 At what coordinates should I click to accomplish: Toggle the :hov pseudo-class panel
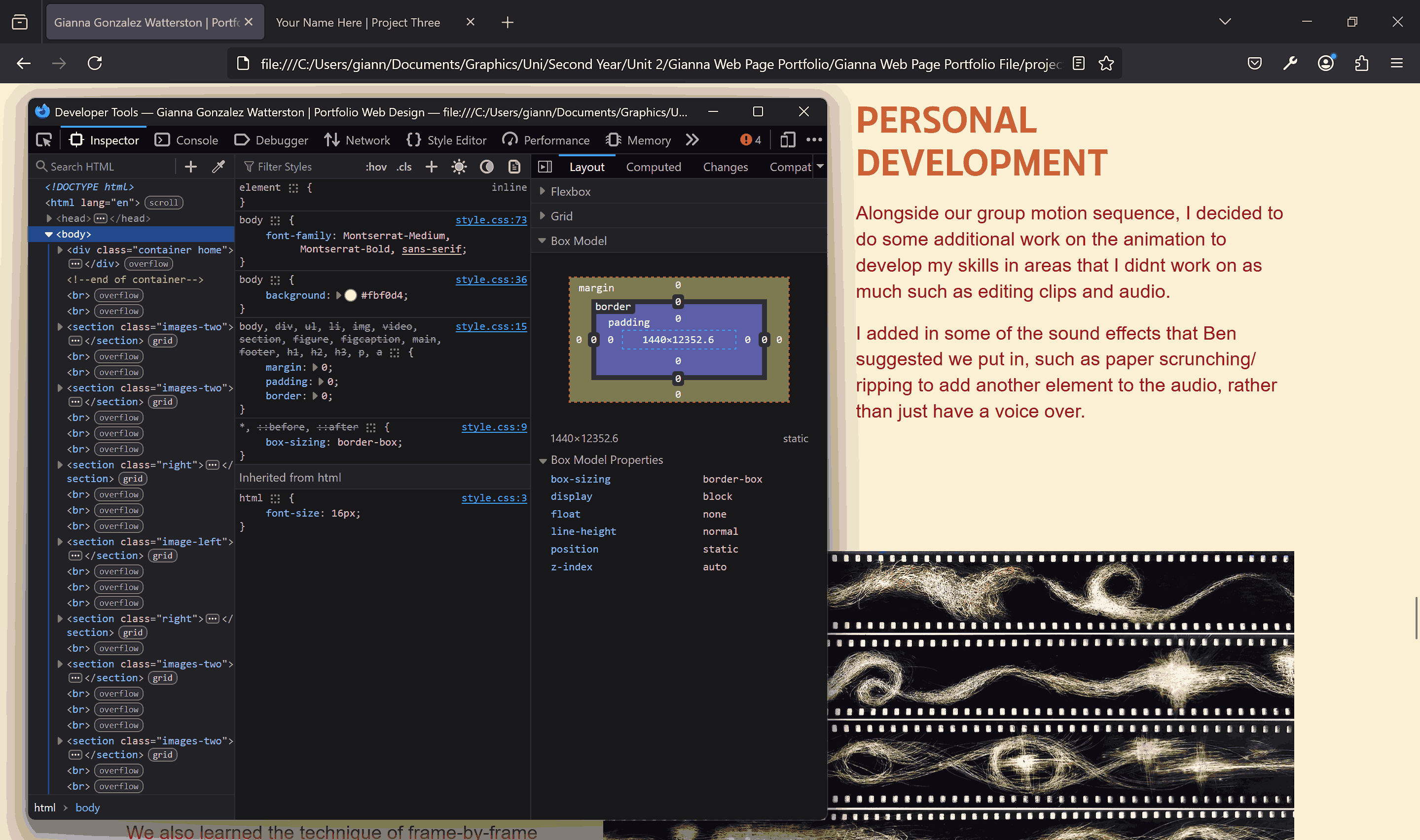[x=375, y=167]
